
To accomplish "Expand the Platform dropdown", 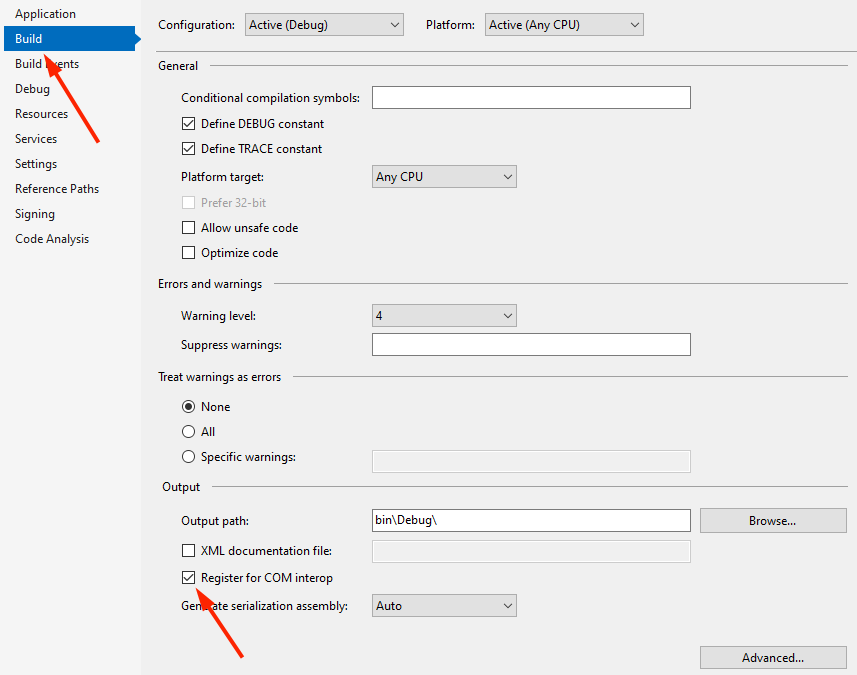I will click(x=564, y=25).
